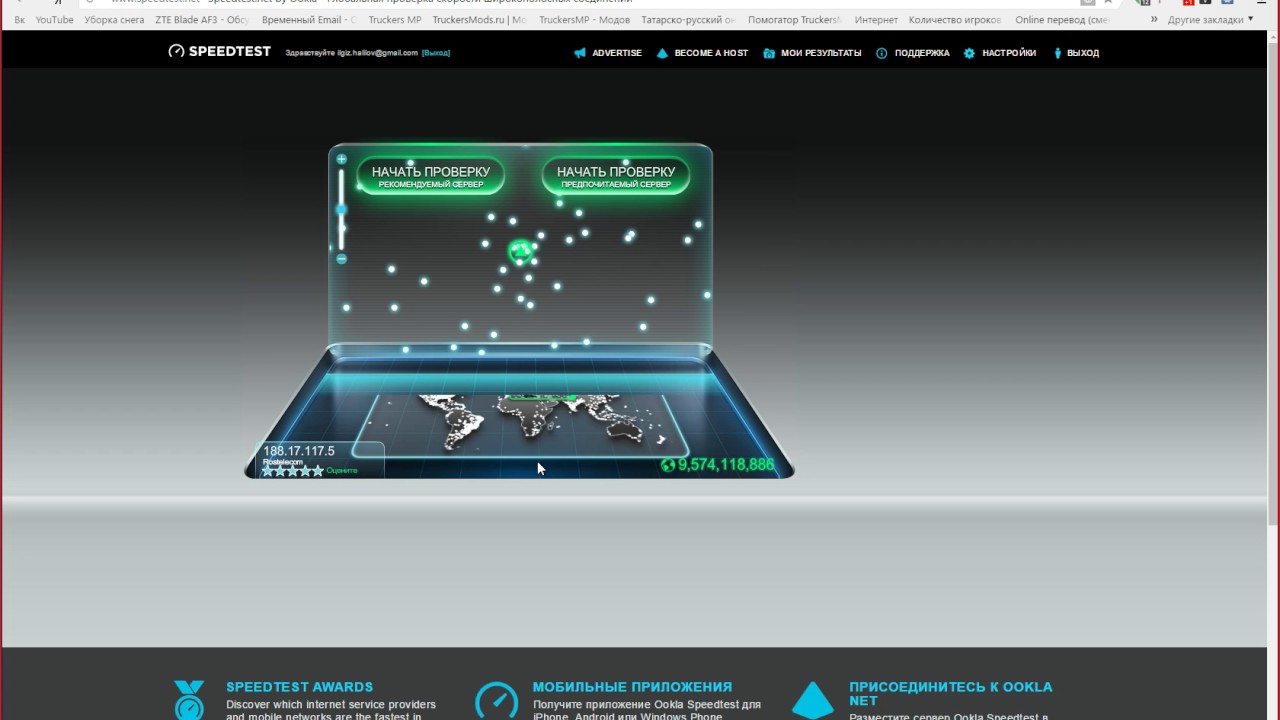Open НАСТРОЙКИ menu item

click(1009, 53)
